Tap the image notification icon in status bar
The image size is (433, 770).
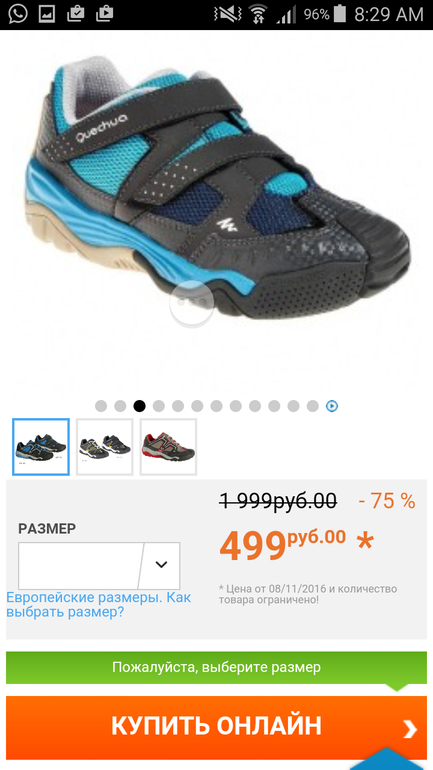[47, 14]
